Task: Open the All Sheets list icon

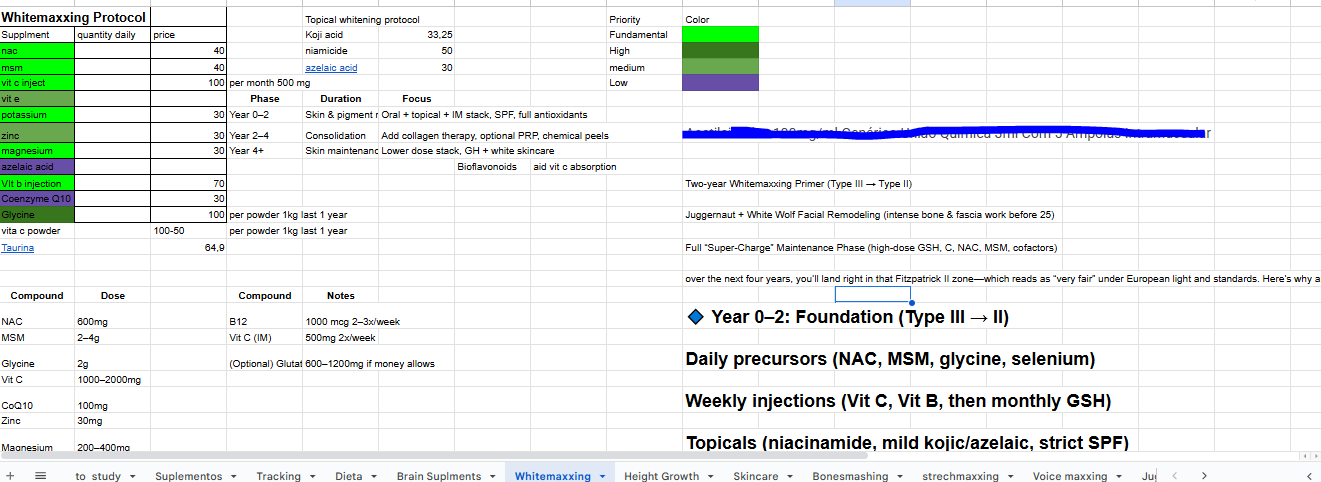Action: click(41, 476)
